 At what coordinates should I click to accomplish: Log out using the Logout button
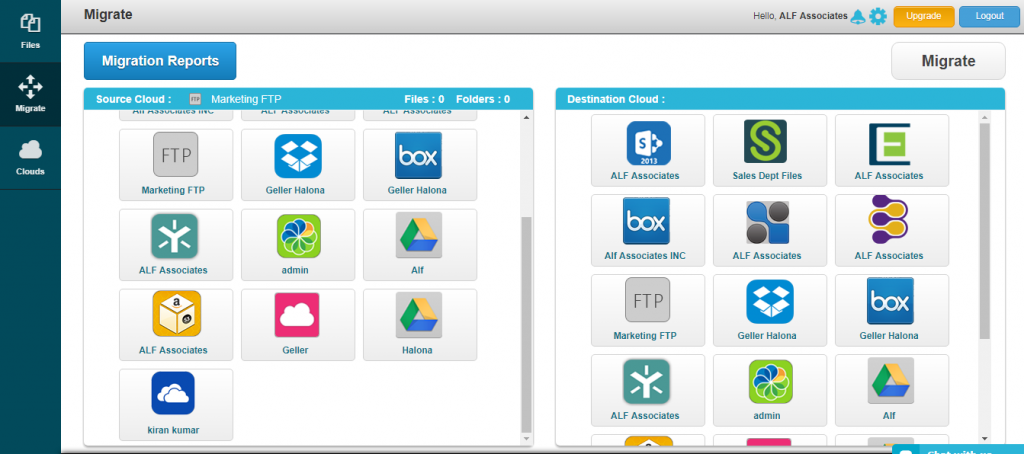(x=989, y=16)
